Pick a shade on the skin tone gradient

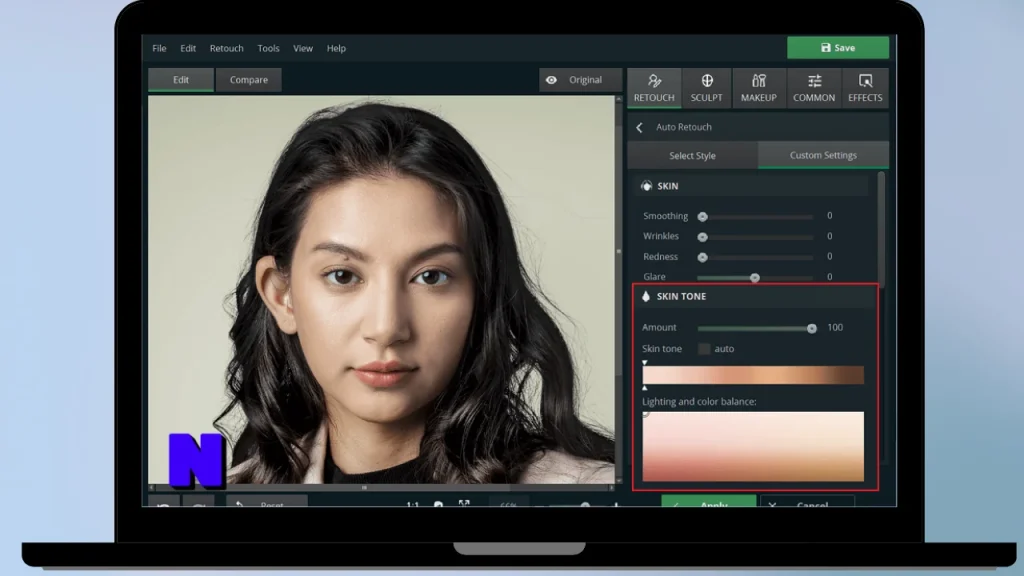click(753, 375)
